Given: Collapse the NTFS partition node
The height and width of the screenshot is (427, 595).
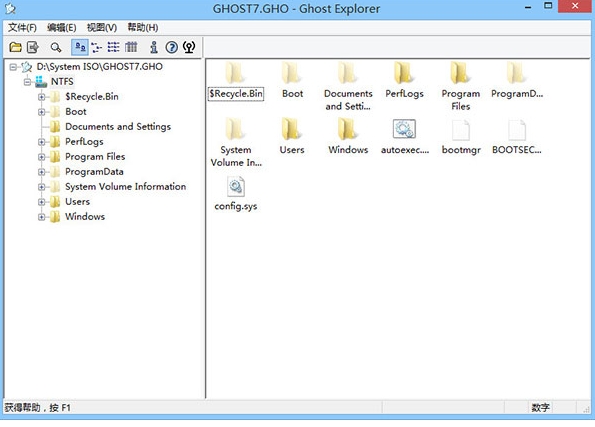Looking at the screenshot, I should pyautogui.click(x=27, y=82).
